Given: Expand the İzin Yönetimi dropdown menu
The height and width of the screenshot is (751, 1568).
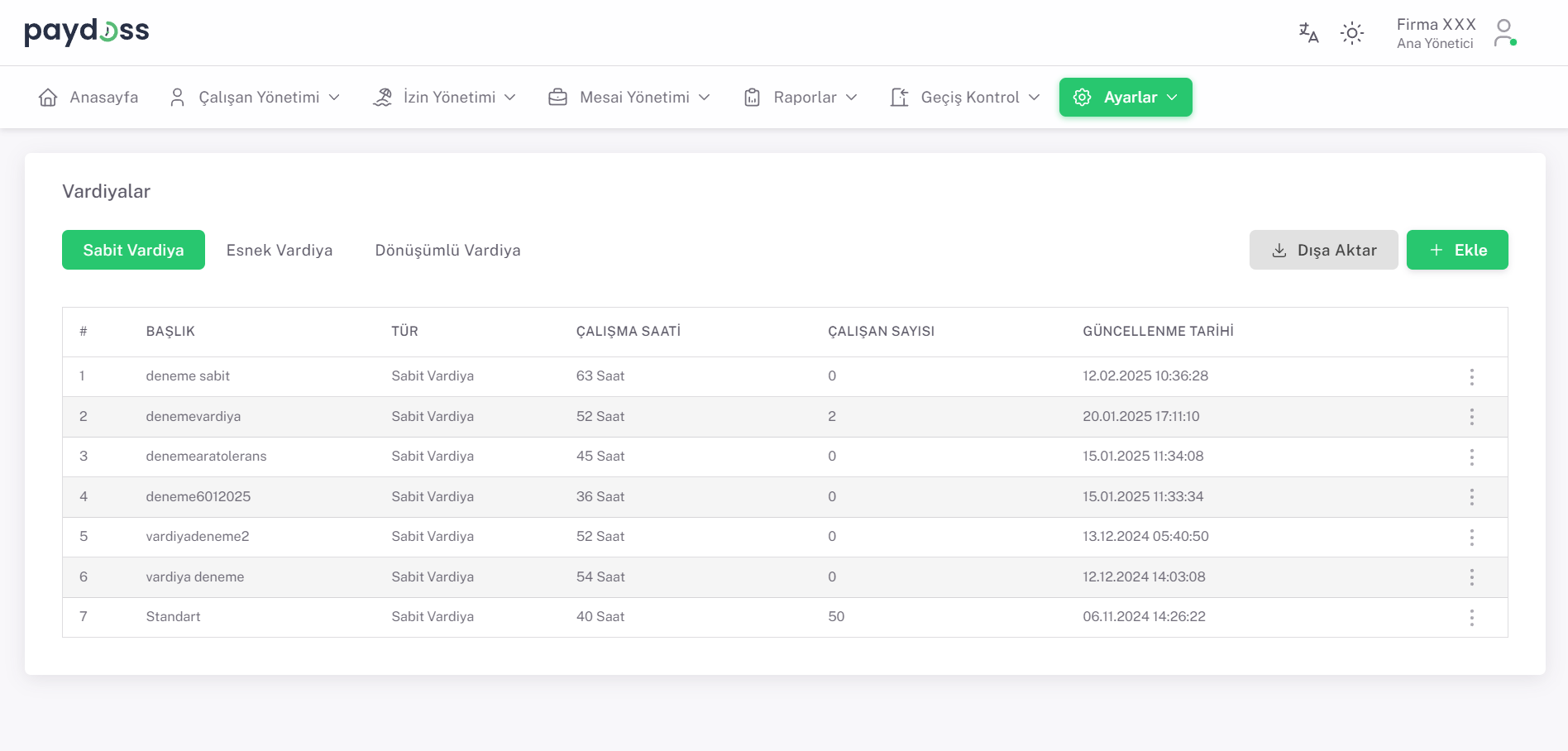Looking at the screenshot, I should [x=444, y=98].
